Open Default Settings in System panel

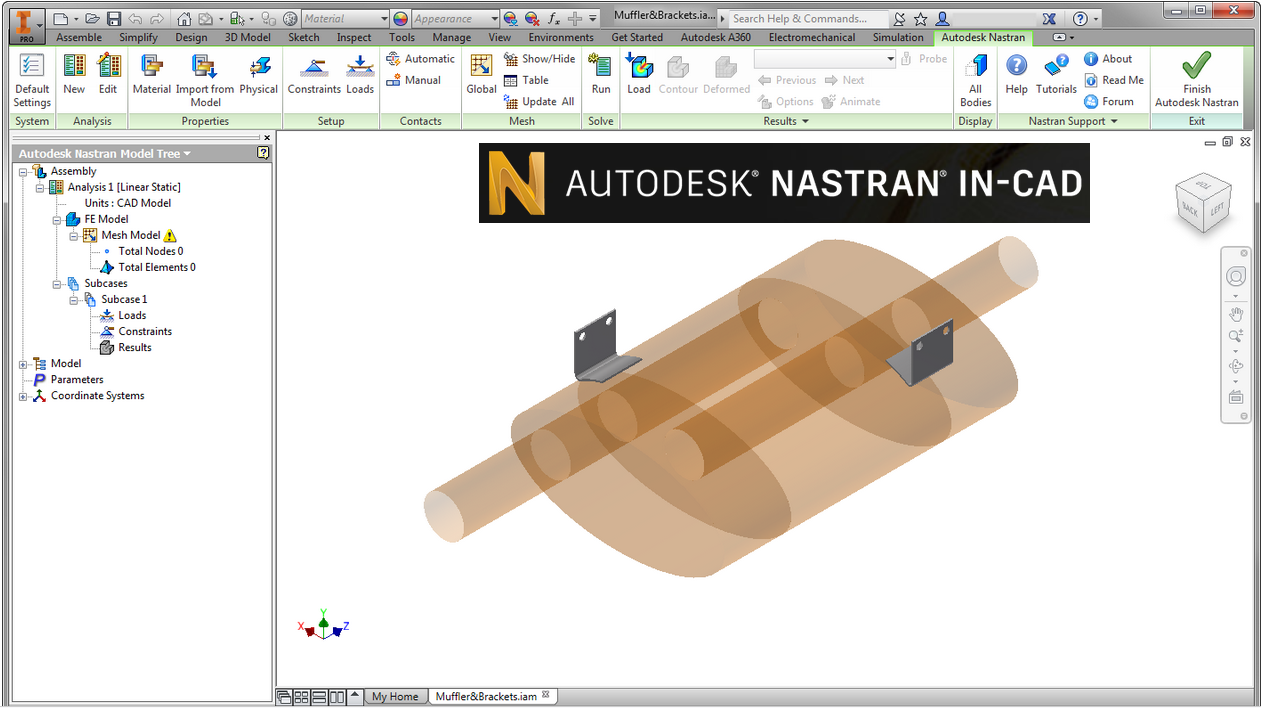tap(32, 80)
